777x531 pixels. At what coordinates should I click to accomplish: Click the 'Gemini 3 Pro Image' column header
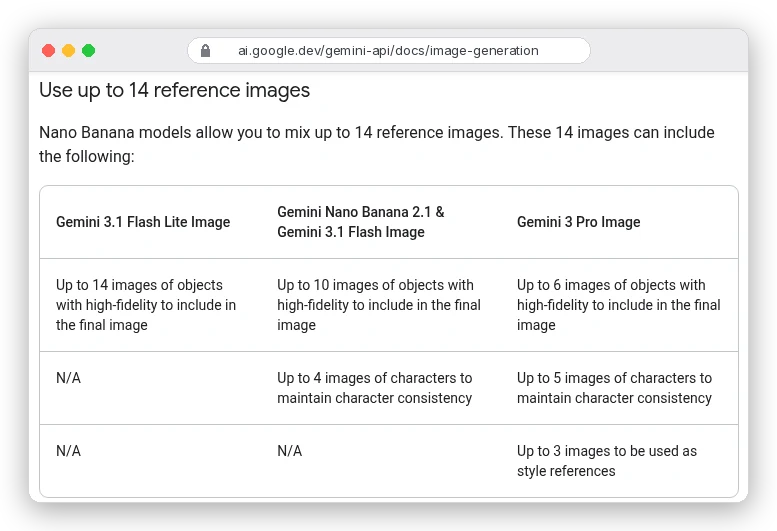click(x=578, y=222)
